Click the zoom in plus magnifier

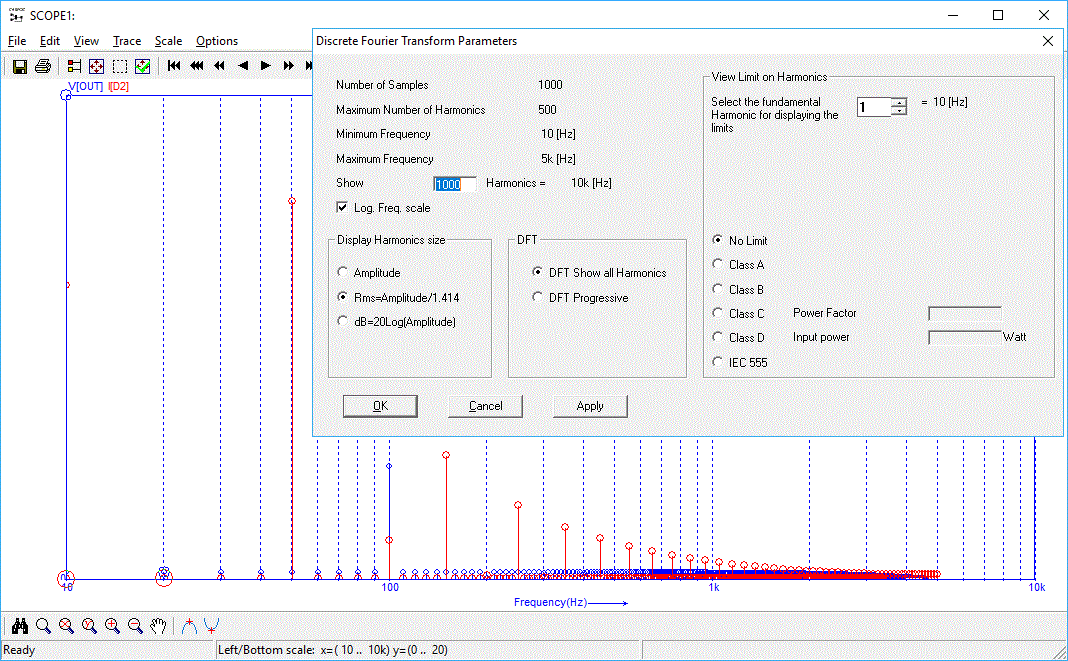click(112, 626)
